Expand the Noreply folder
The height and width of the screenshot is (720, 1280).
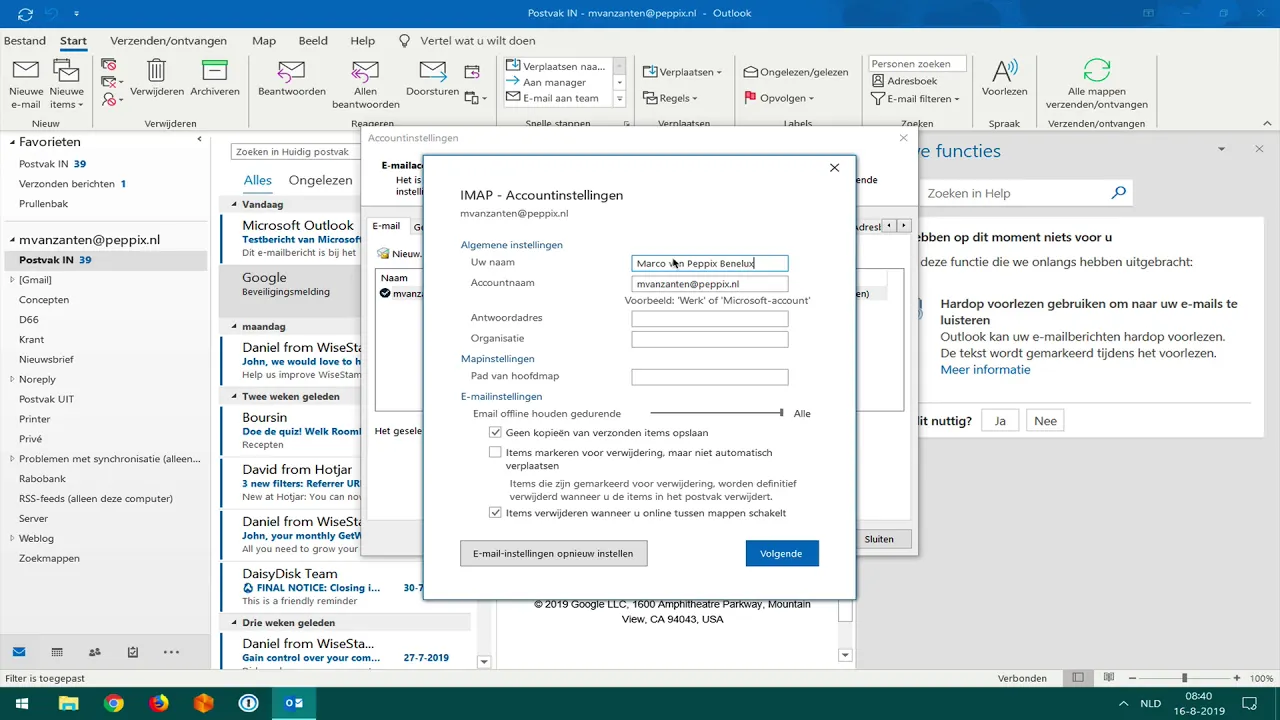[x=12, y=379]
